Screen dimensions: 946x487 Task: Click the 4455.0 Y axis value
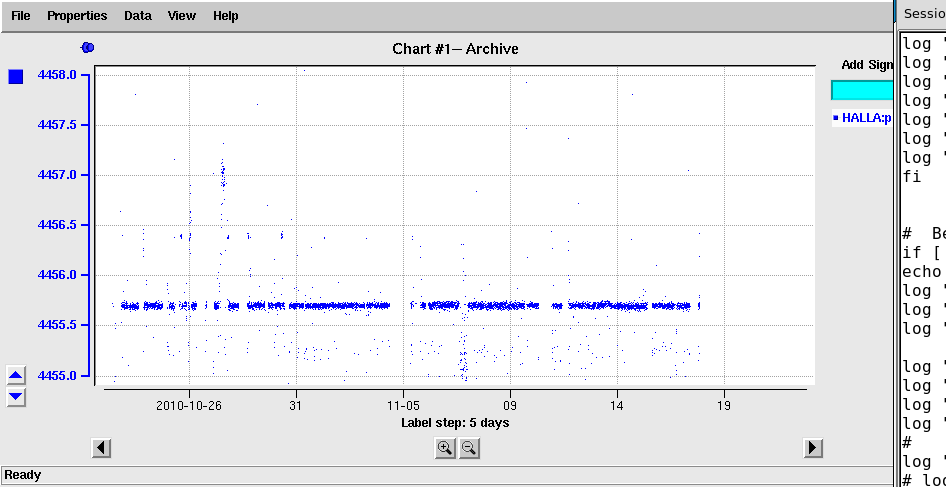[x=57, y=375]
